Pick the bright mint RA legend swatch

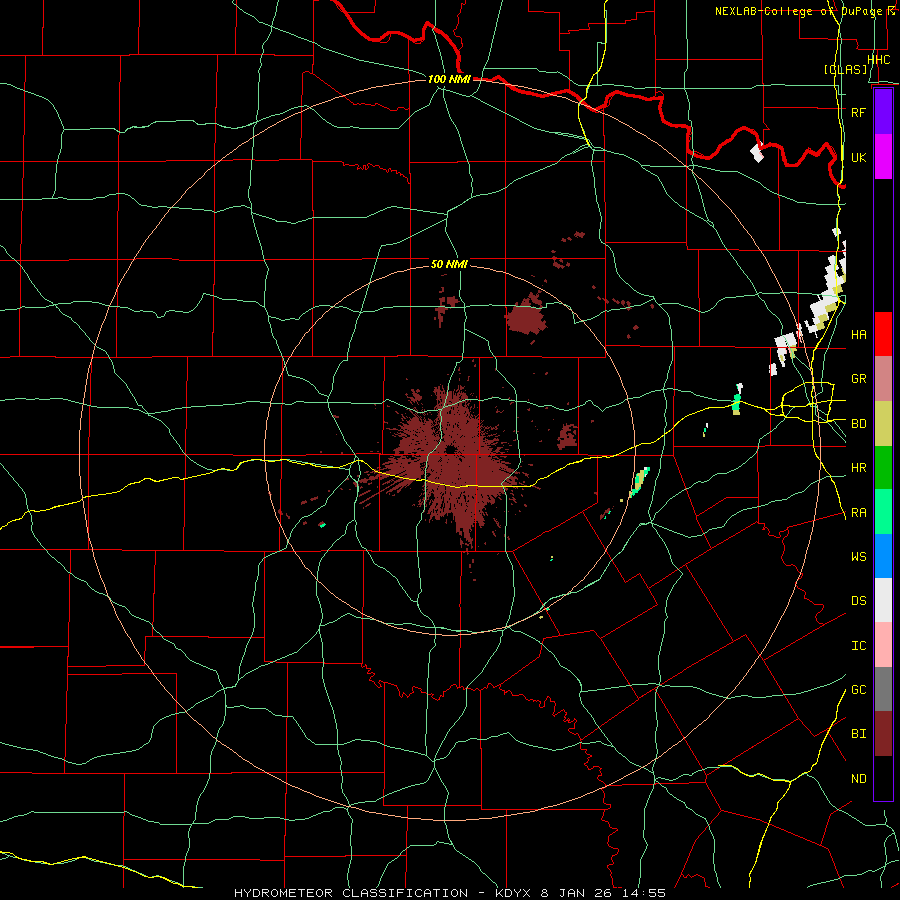[883, 512]
